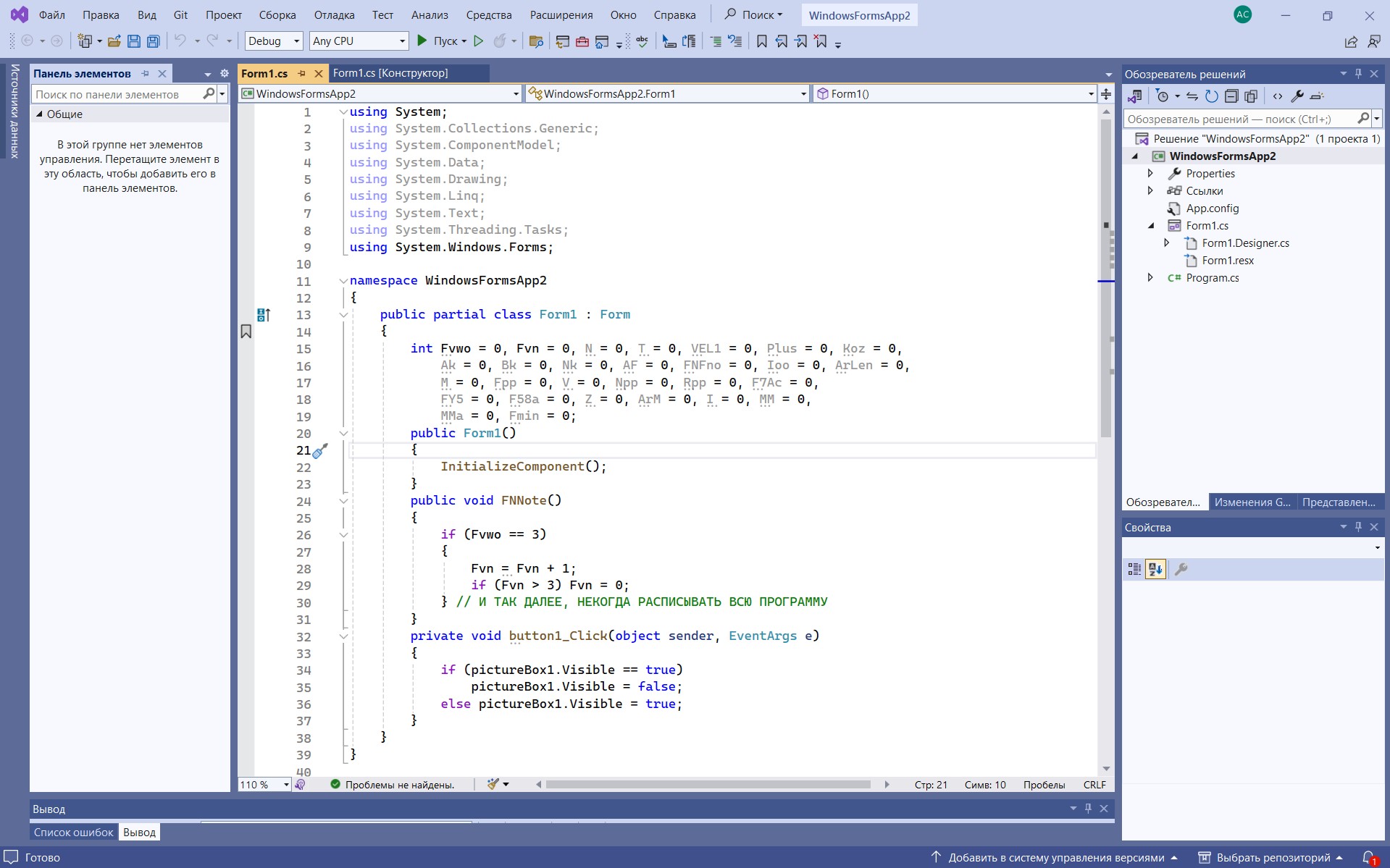Click the Clear Bookmarks icon with red X
This screenshot has height=868, width=1390.
click(821, 41)
